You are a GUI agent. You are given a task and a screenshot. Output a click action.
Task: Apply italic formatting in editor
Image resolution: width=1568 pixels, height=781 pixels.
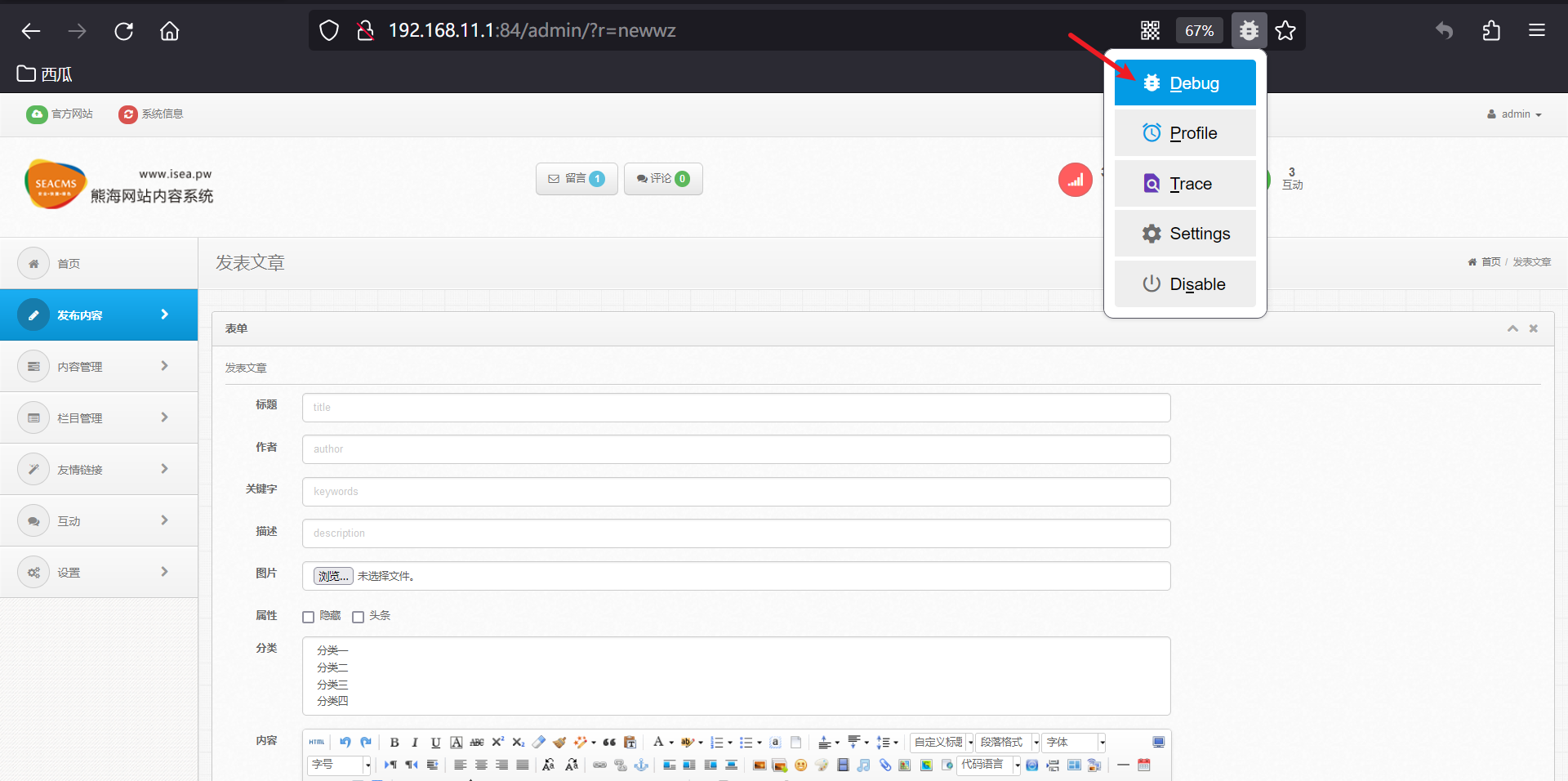coord(415,742)
